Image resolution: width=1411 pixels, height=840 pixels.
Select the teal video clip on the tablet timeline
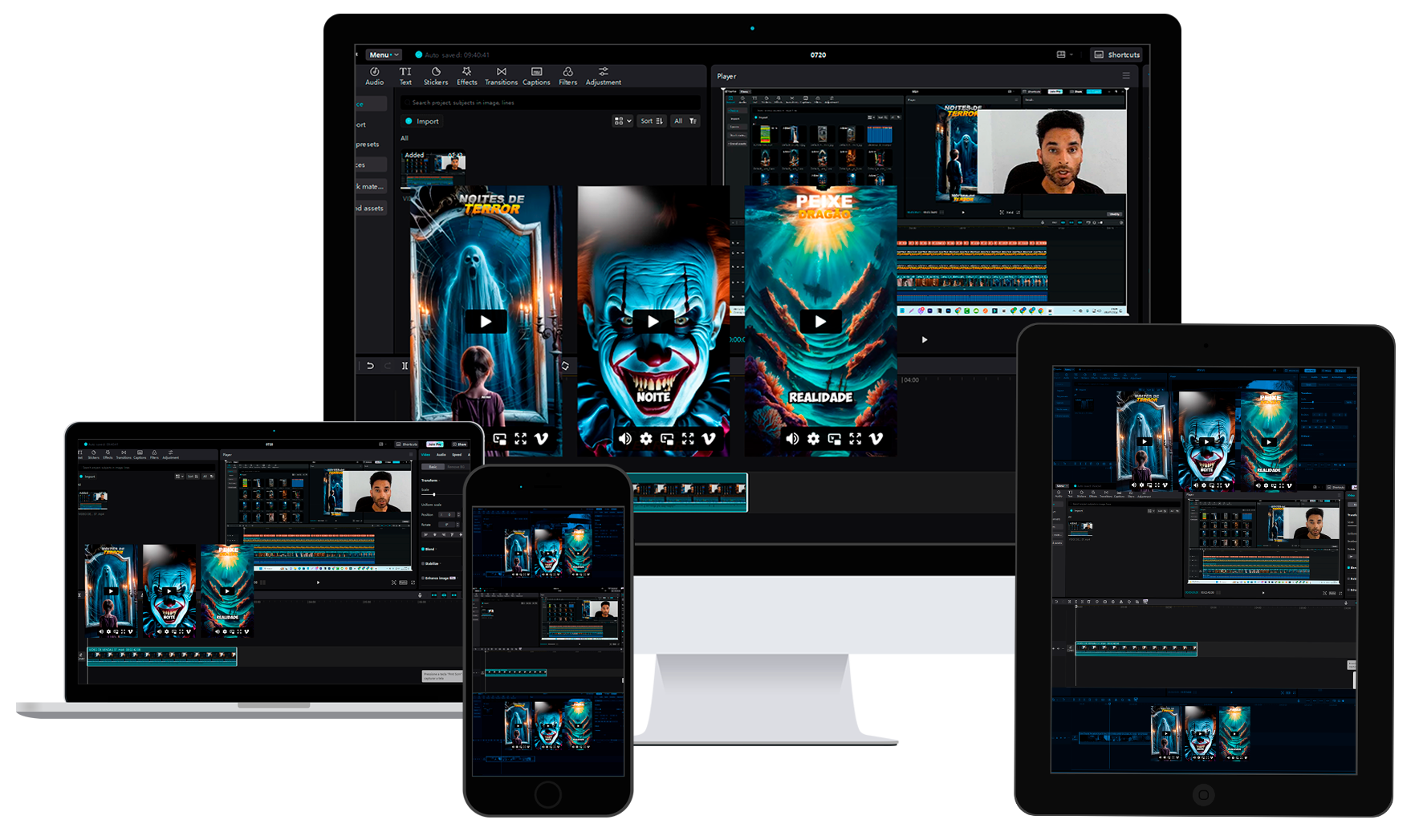[1136, 649]
